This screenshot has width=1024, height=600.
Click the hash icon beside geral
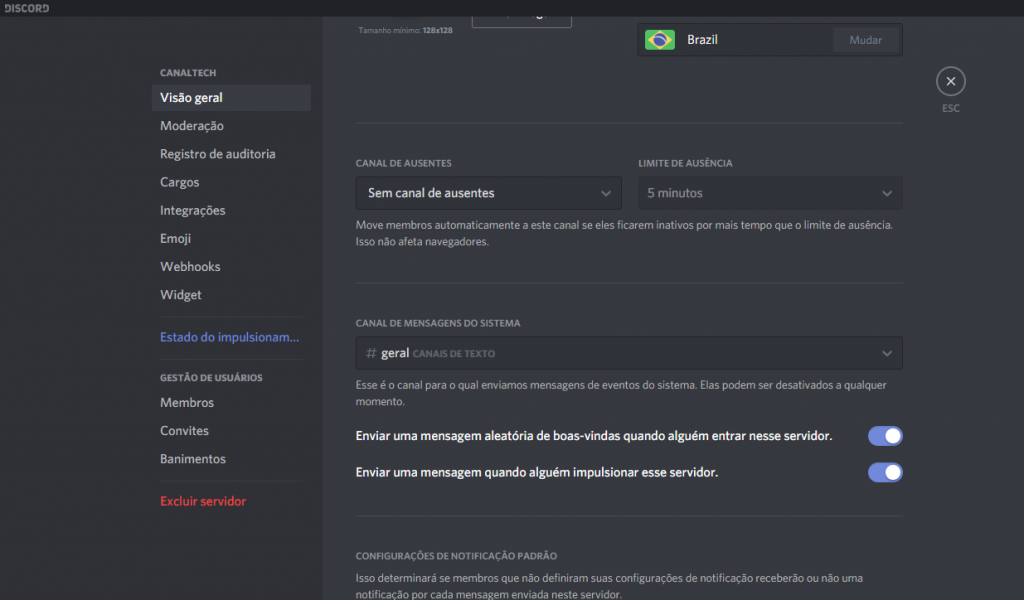pos(371,353)
